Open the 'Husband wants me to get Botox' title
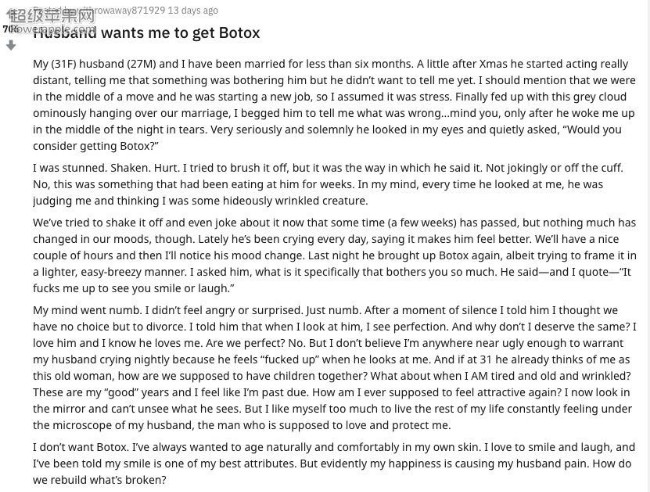This screenshot has height=492, width=650. point(146,33)
